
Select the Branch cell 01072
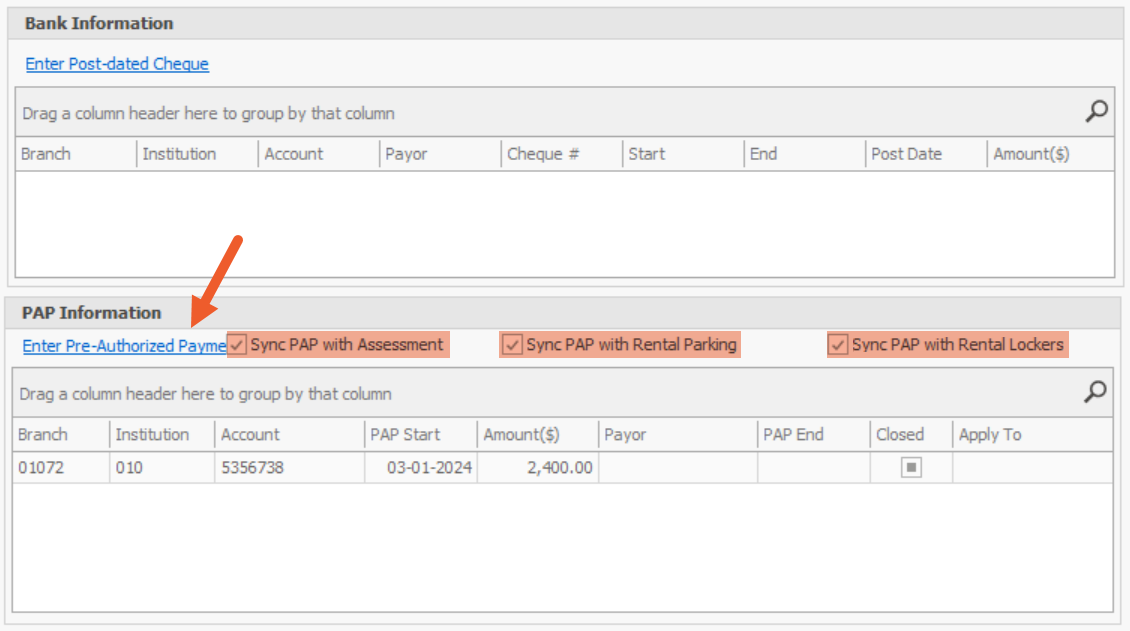pyautogui.click(x=41, y=468)
